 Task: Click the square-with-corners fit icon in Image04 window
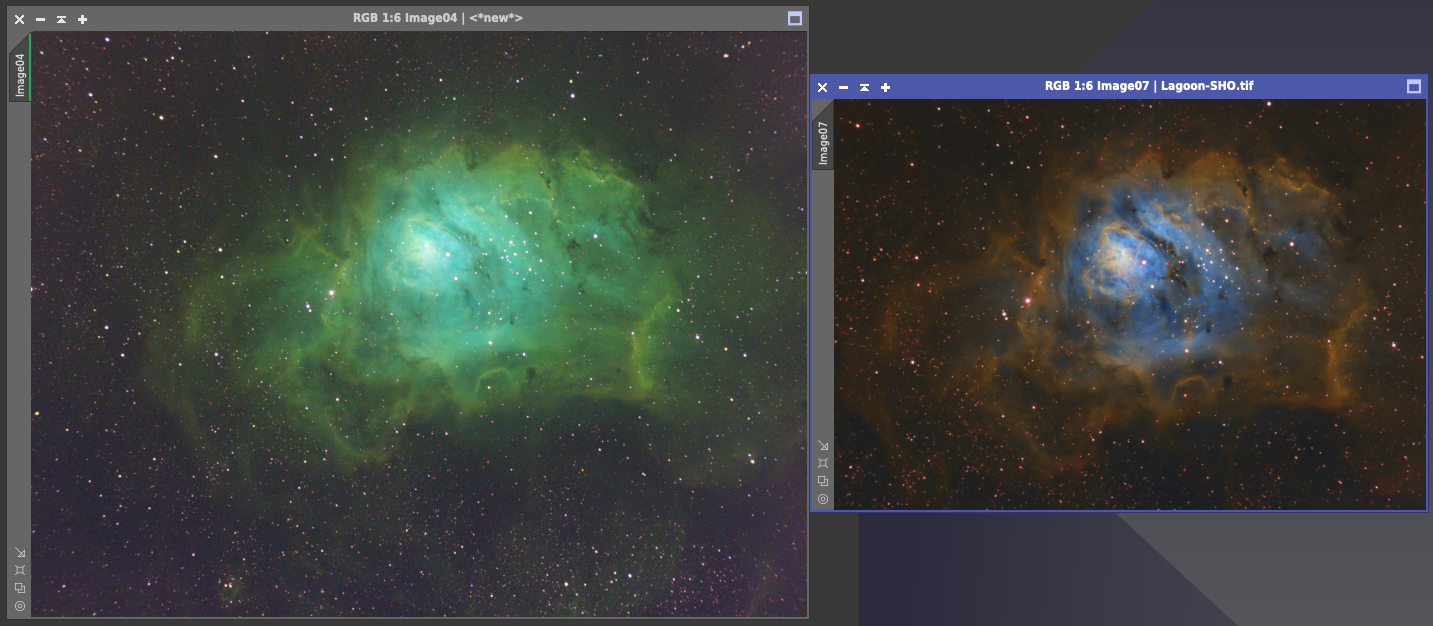[x=20, y=570]
